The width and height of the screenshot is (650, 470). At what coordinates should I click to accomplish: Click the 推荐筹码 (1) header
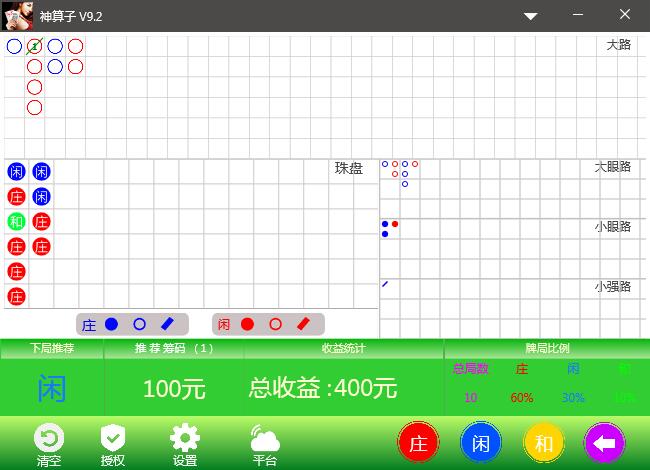coord(174,349)
